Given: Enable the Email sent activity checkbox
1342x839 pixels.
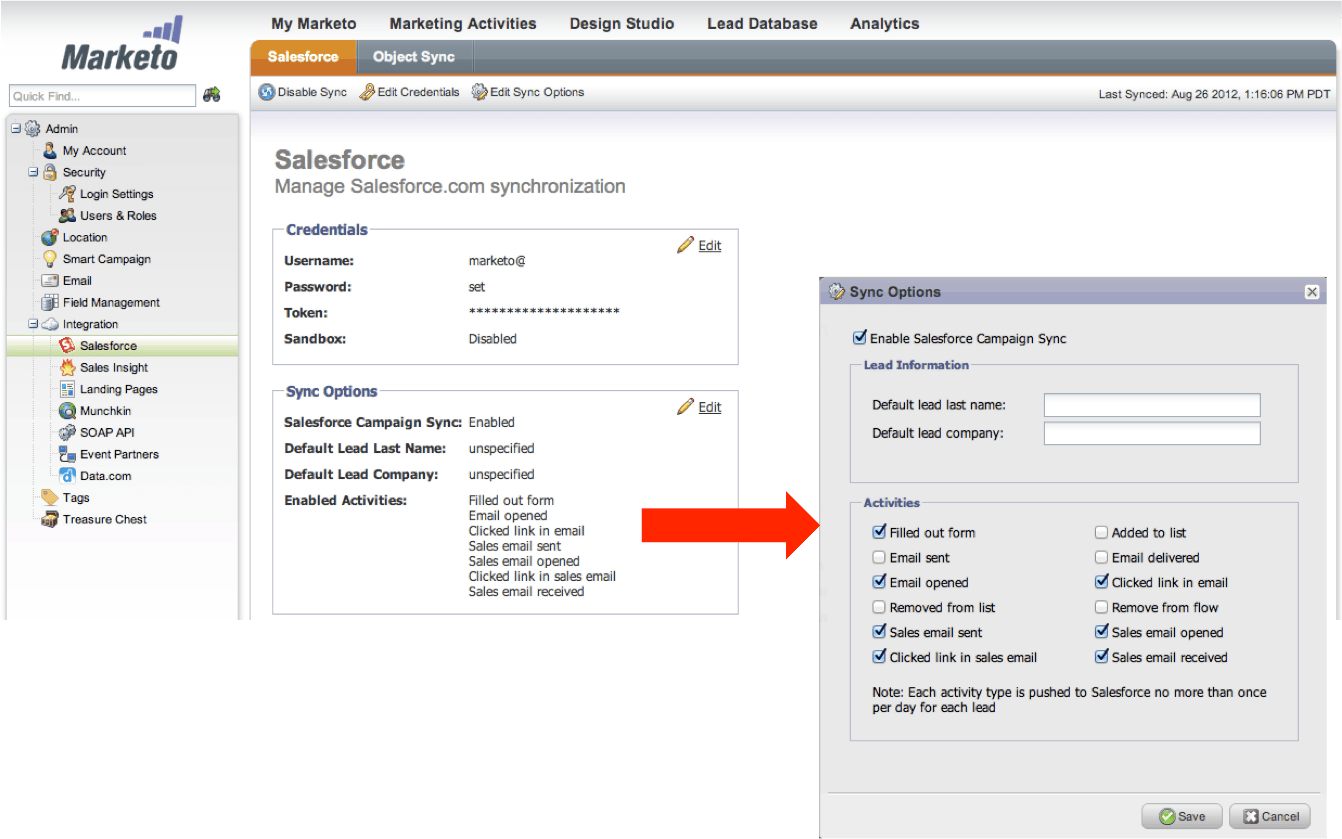Looking at the screenshot, I should point(878,557).
